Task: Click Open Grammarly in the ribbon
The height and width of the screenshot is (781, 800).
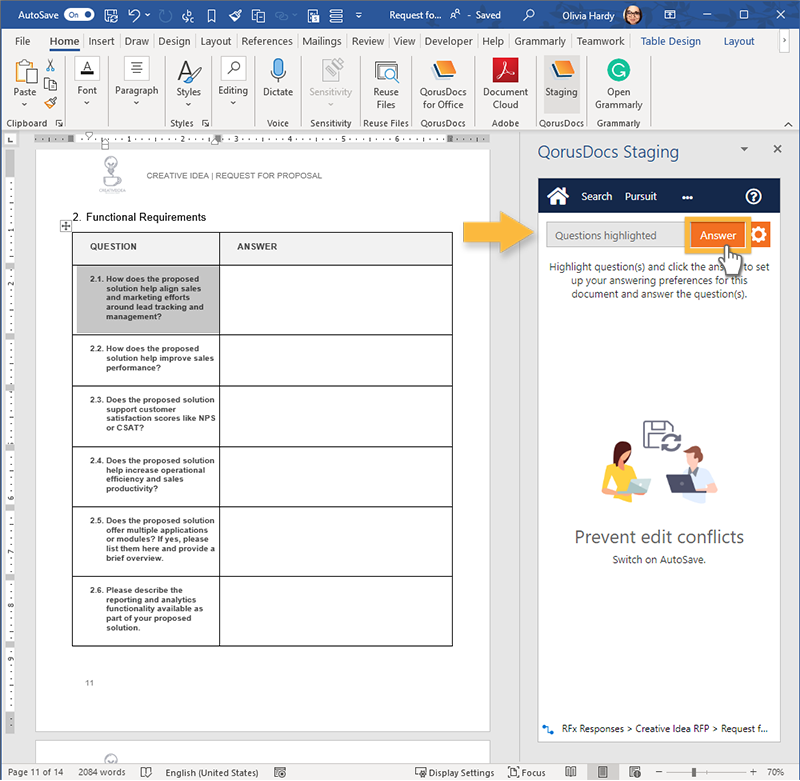Action: (618, 84)
